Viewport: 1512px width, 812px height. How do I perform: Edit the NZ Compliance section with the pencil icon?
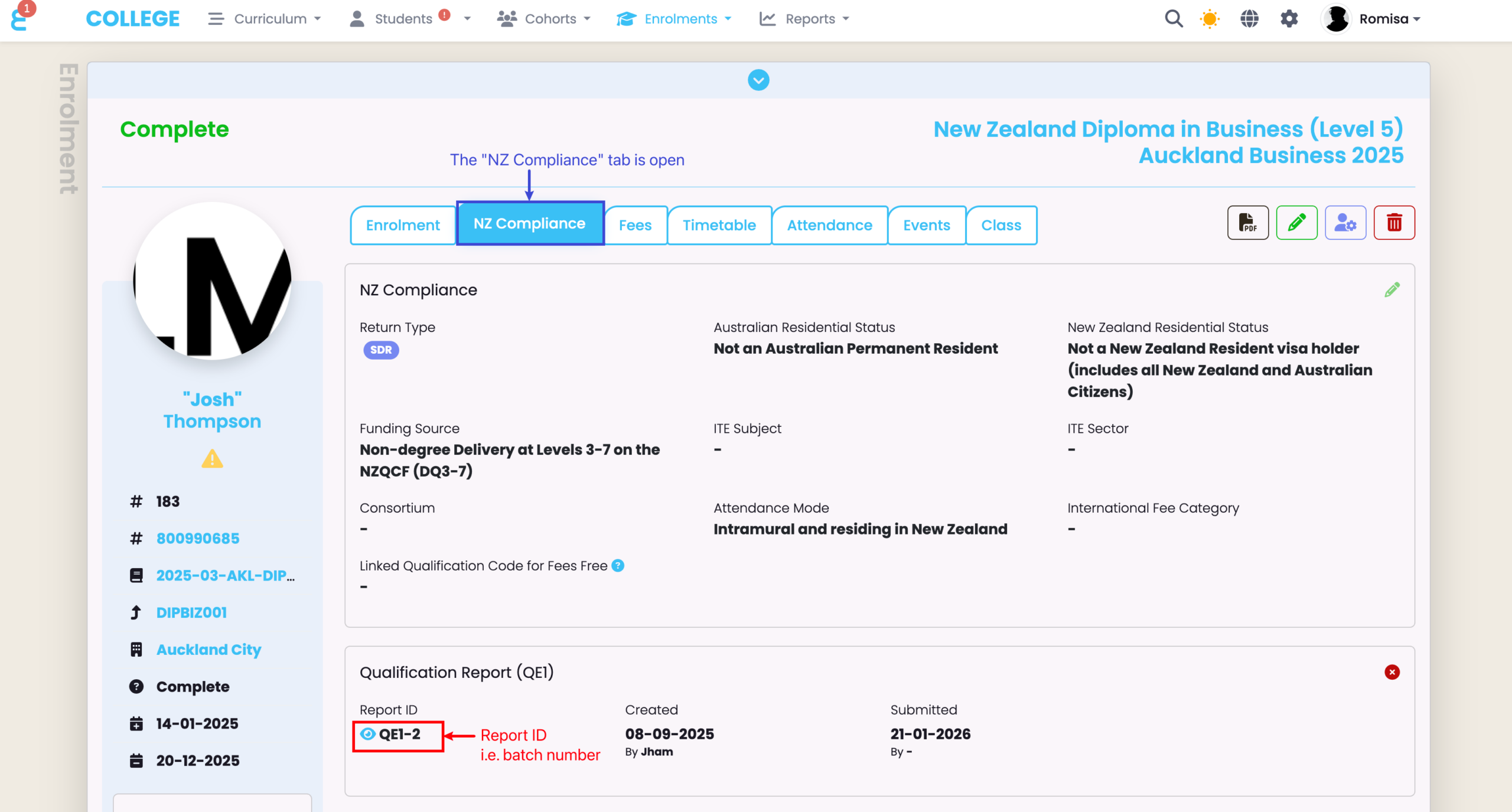(1392, 290)
